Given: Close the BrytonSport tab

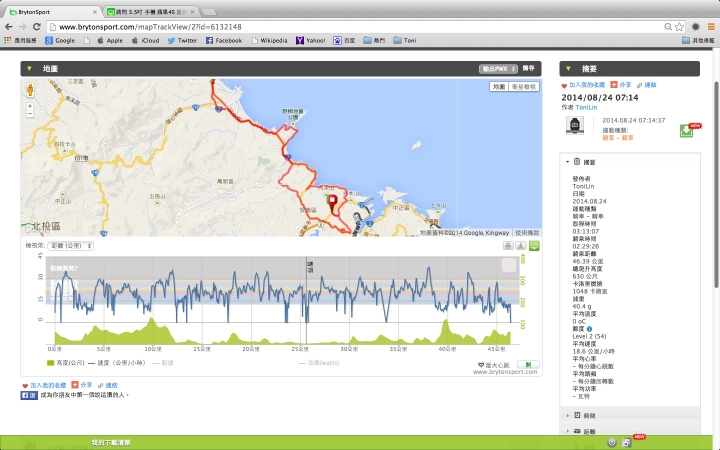Looking at the screenshot, I should point(95,12).
